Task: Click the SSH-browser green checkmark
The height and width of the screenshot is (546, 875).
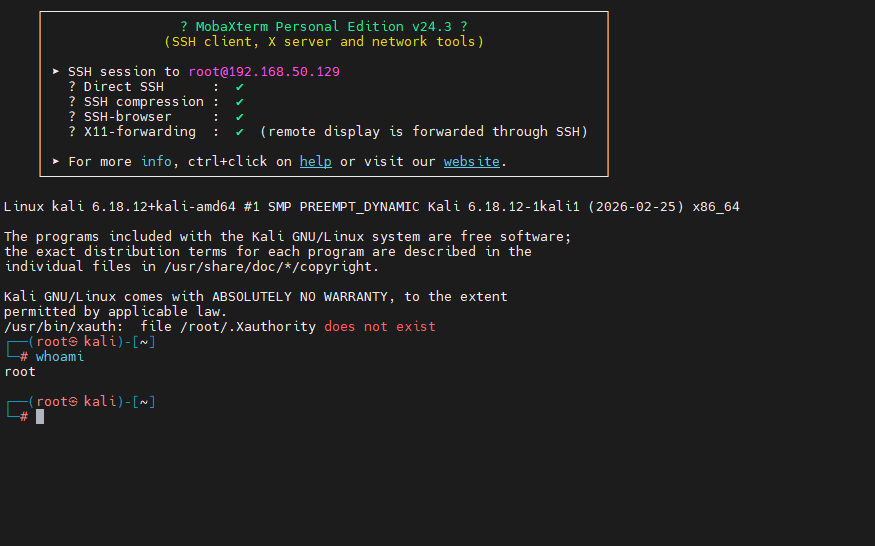Action: (240, 116)
